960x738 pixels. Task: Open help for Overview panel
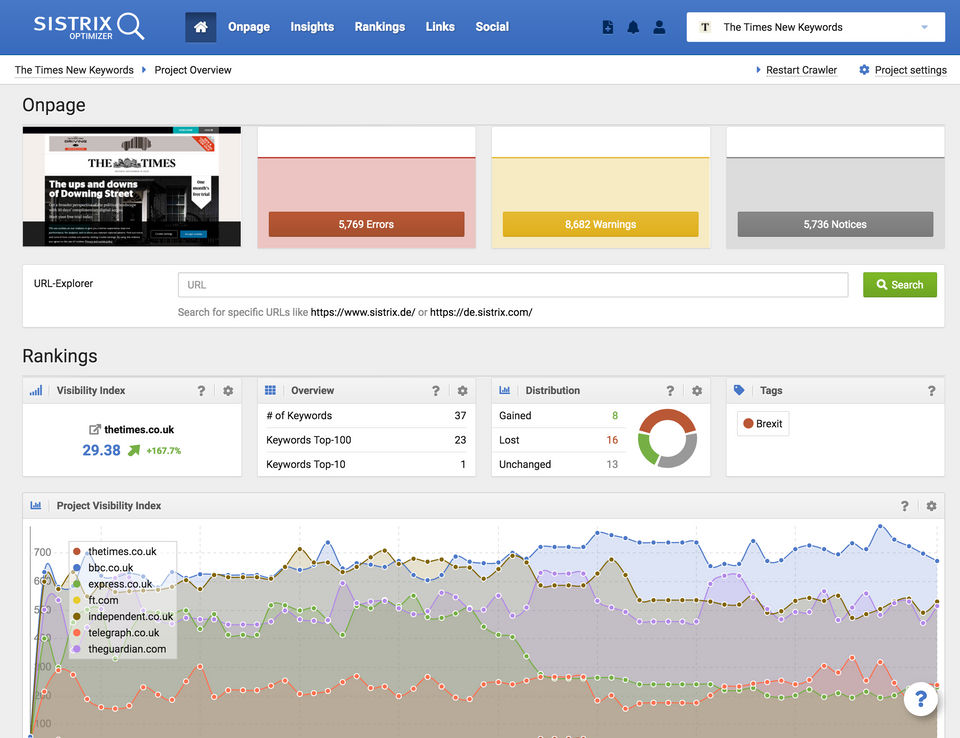click(x=436, y=391)
